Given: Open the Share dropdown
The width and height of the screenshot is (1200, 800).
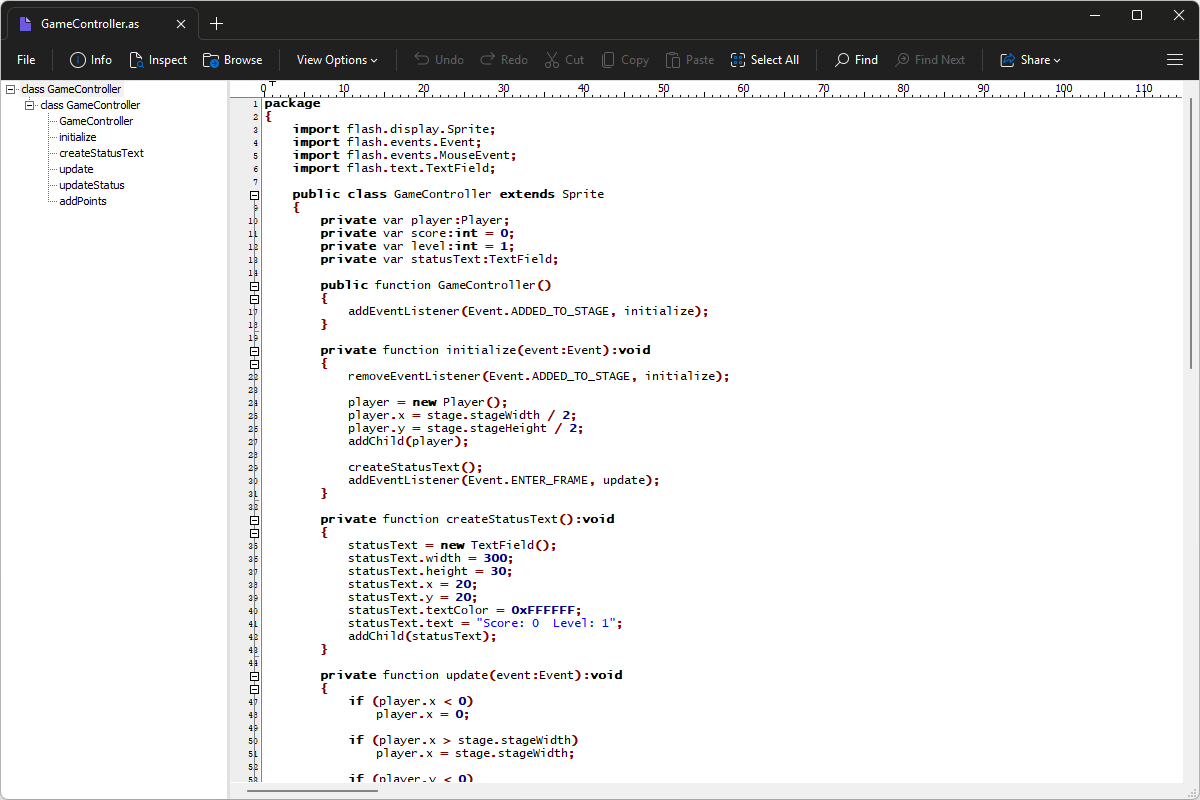Looking at the screenshot, I should (1030, 60).
